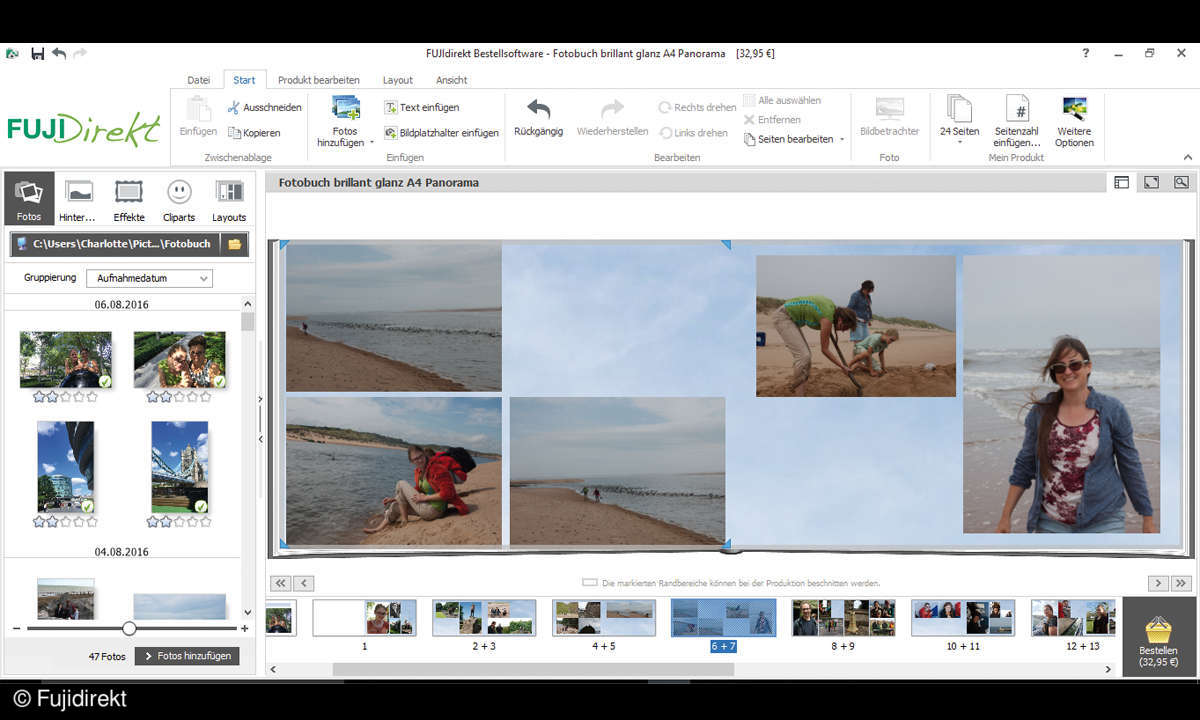Select pages 8 + 9 thumbnail
1200x720 pixels.
[x=843, y=618]
